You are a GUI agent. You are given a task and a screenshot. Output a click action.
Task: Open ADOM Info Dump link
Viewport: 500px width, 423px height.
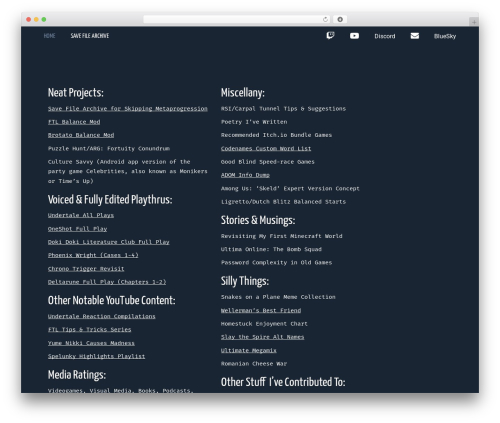tap(245, 175)
